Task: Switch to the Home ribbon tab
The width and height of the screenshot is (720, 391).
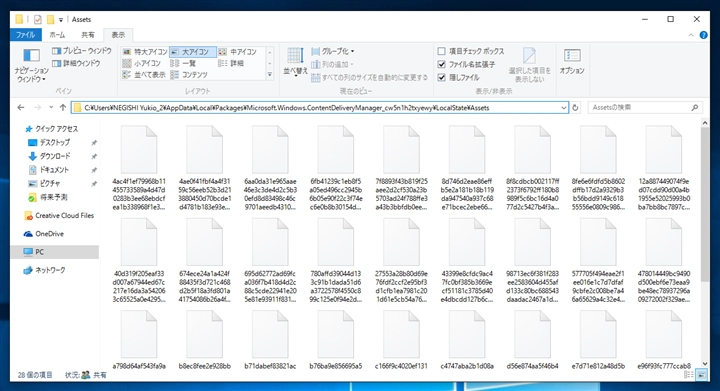Action: (57, 35)
